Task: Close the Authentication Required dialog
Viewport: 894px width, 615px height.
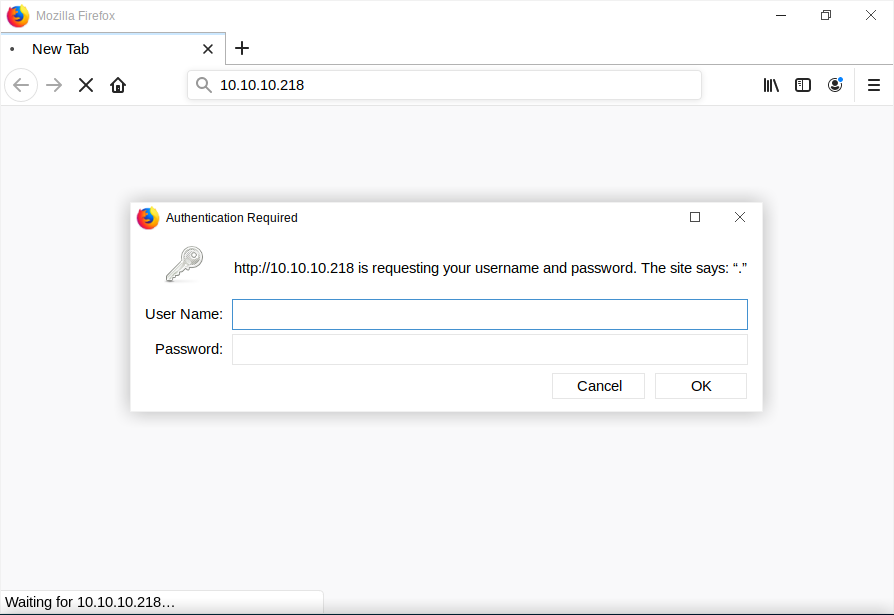Action: pos(739,217)
